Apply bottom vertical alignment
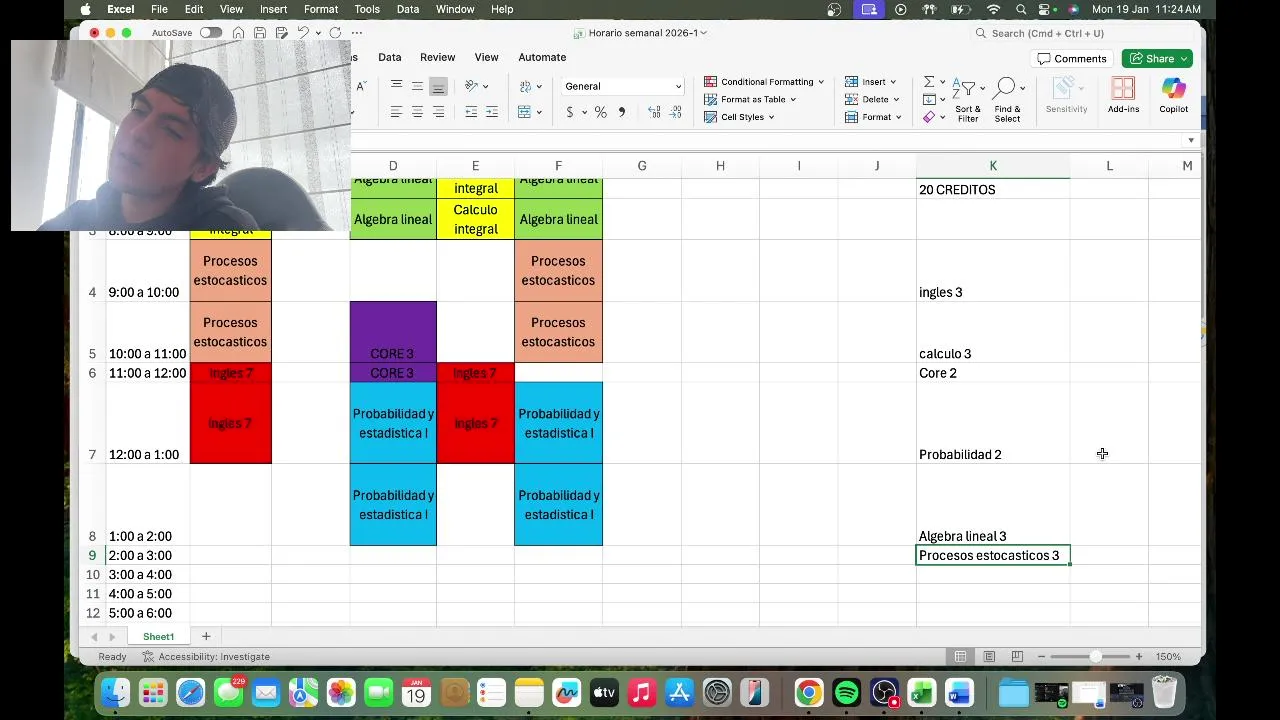 438,86
